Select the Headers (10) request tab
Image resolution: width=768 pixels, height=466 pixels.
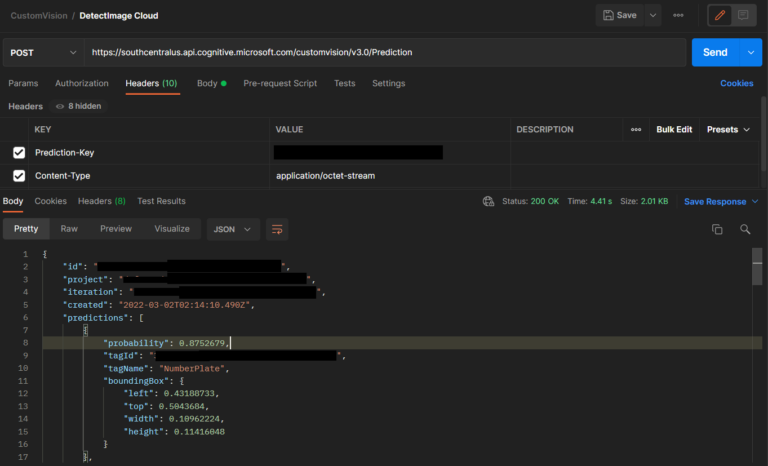tap(151, 83)
